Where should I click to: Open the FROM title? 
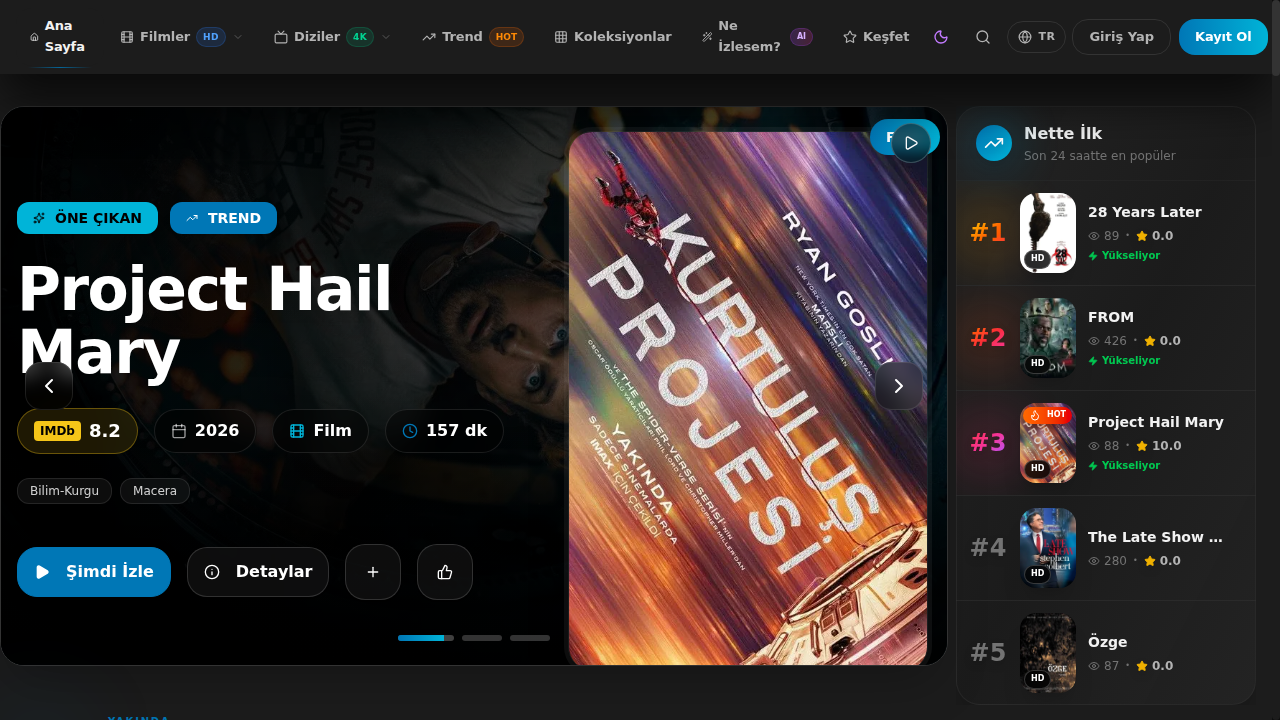pyautogui.click(x=1111, y=317)
